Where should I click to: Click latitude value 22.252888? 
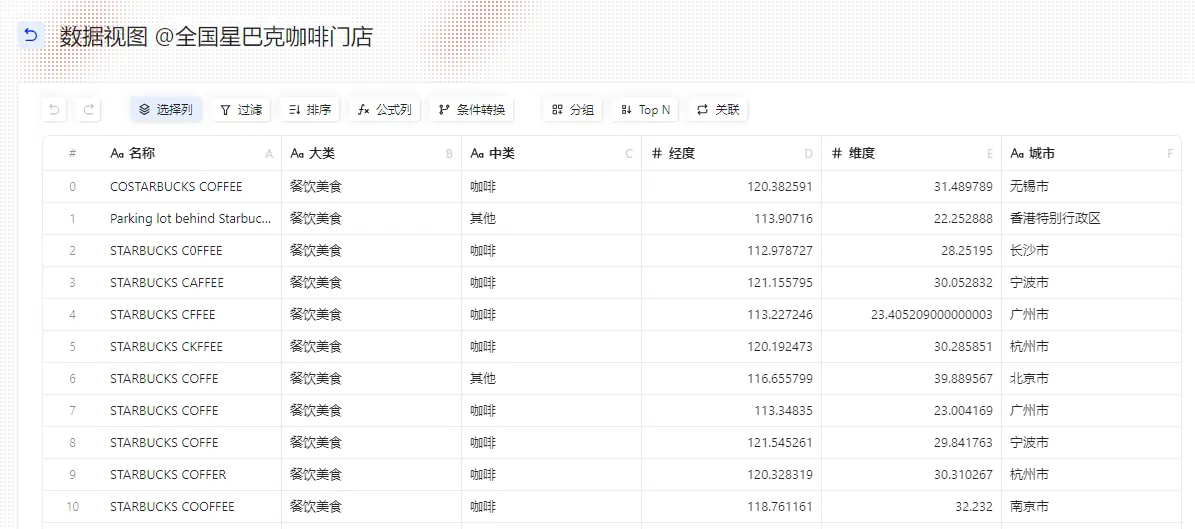963,219
